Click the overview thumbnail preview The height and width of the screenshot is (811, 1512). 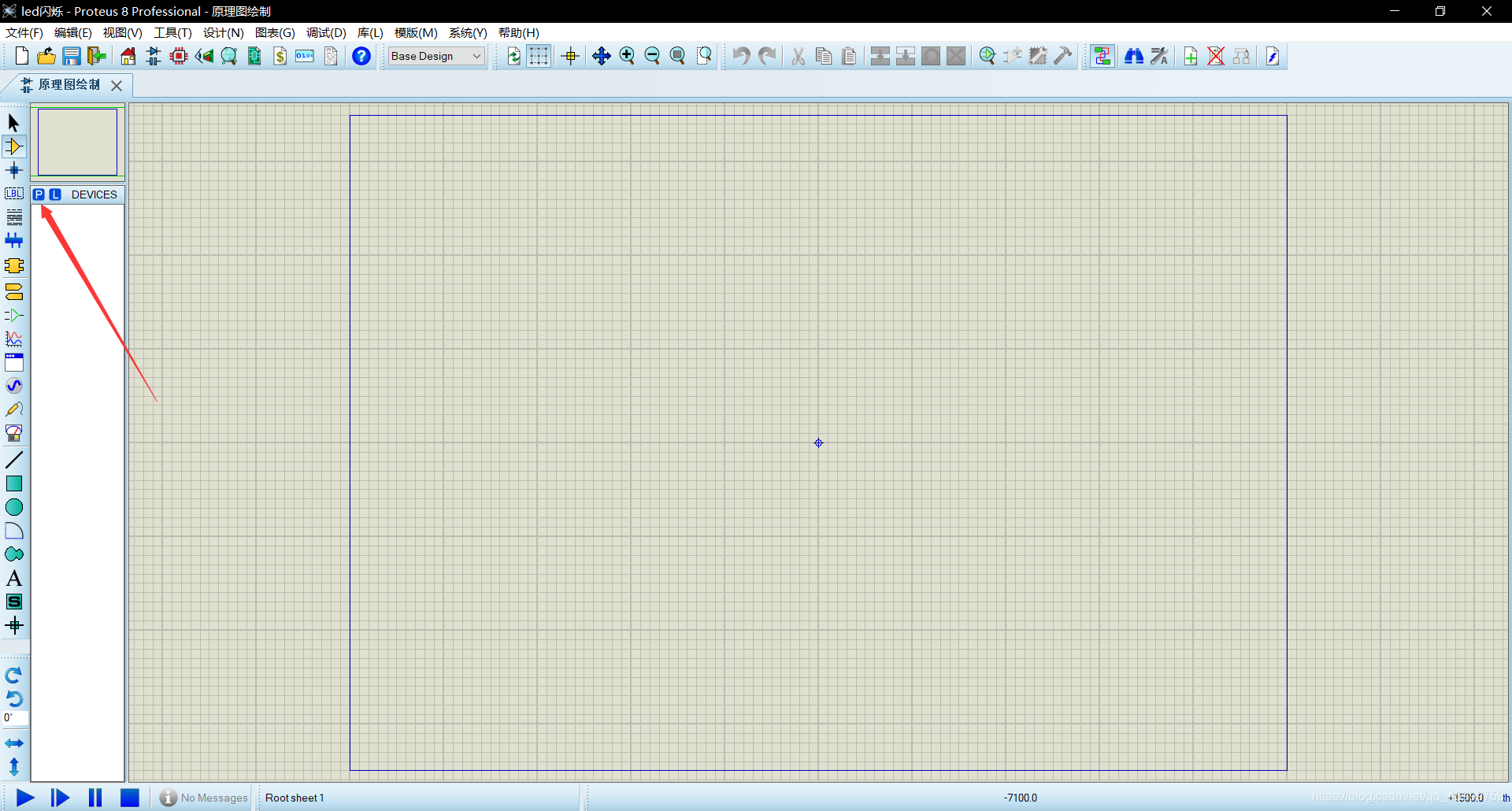(77, 142)
